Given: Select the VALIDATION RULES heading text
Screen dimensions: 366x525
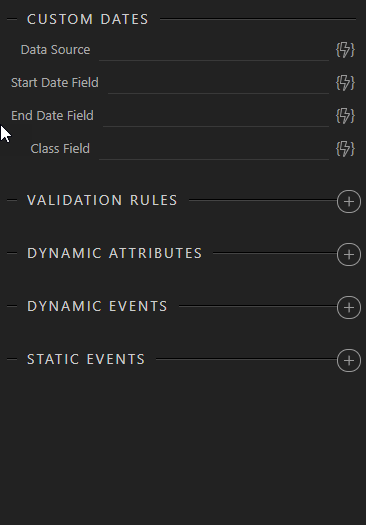Looking at the screenshot, I should pyautogui.click(x=102, y=200).
